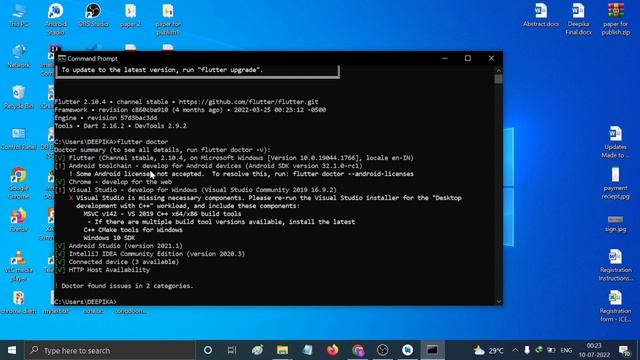Select the Registration Instructions document icon

click(616, 265)
